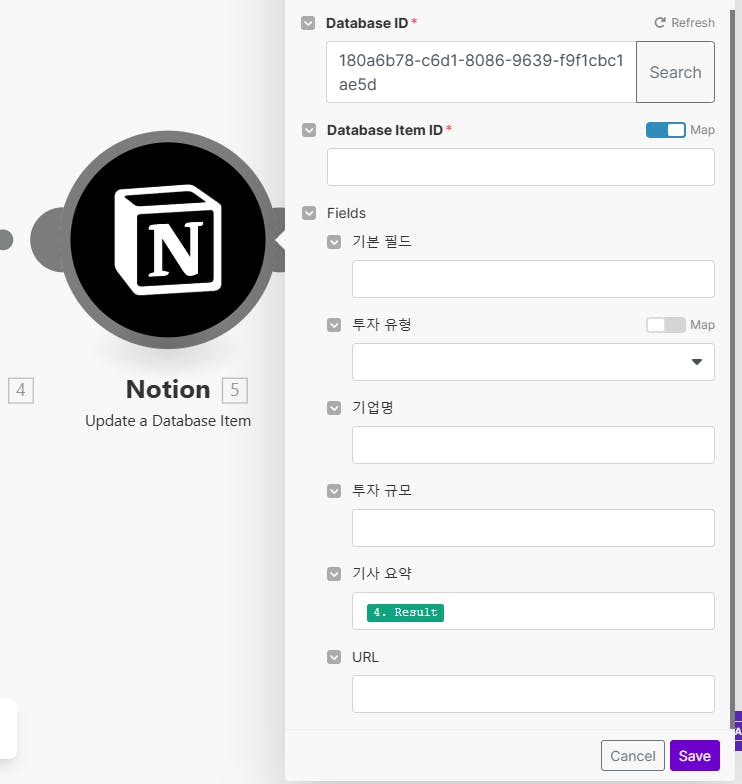
Task: Open the 투자 유형 dropdown list
Action: point(533,362)
